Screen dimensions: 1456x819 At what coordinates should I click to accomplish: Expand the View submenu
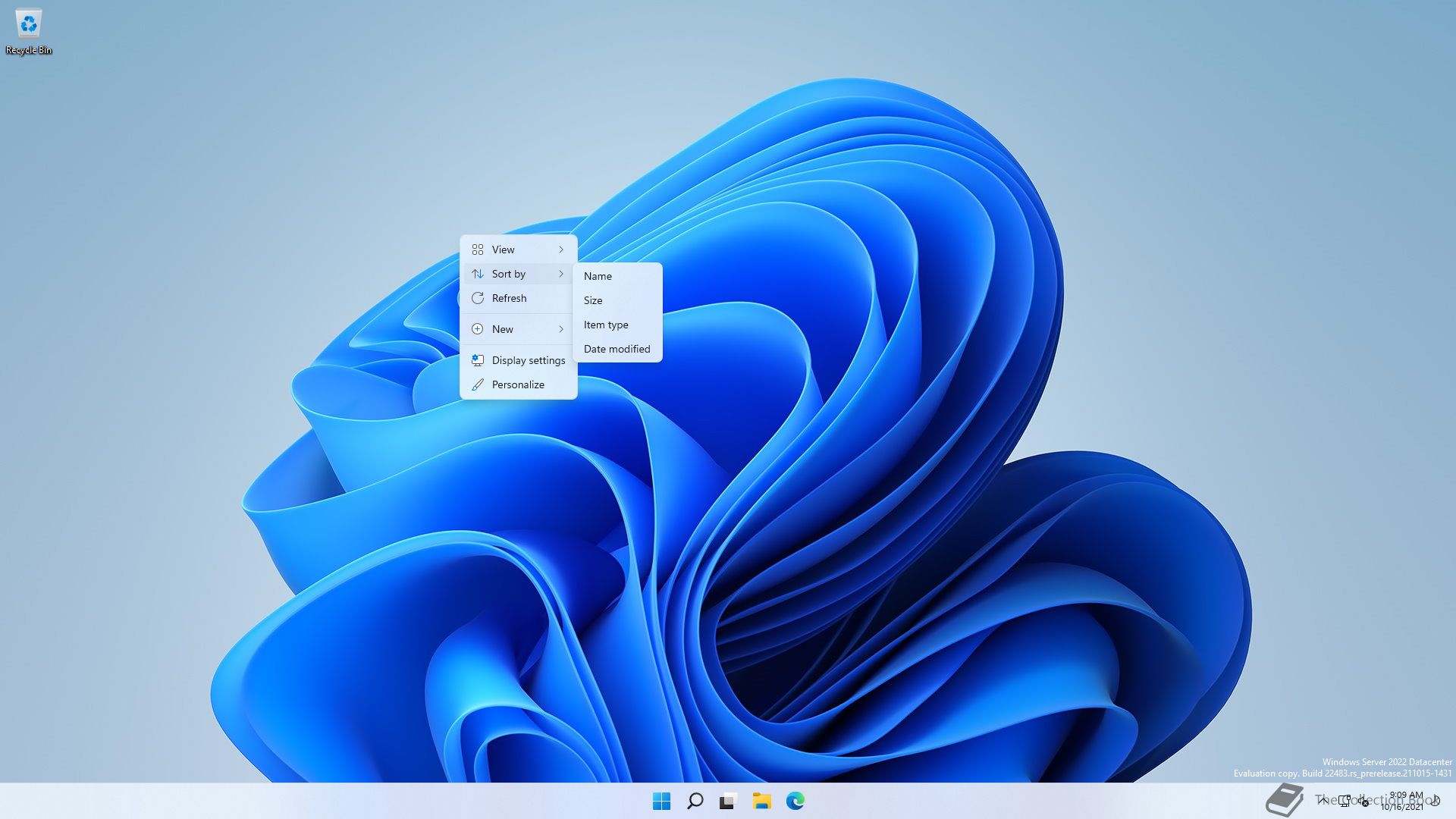[519, 249]
